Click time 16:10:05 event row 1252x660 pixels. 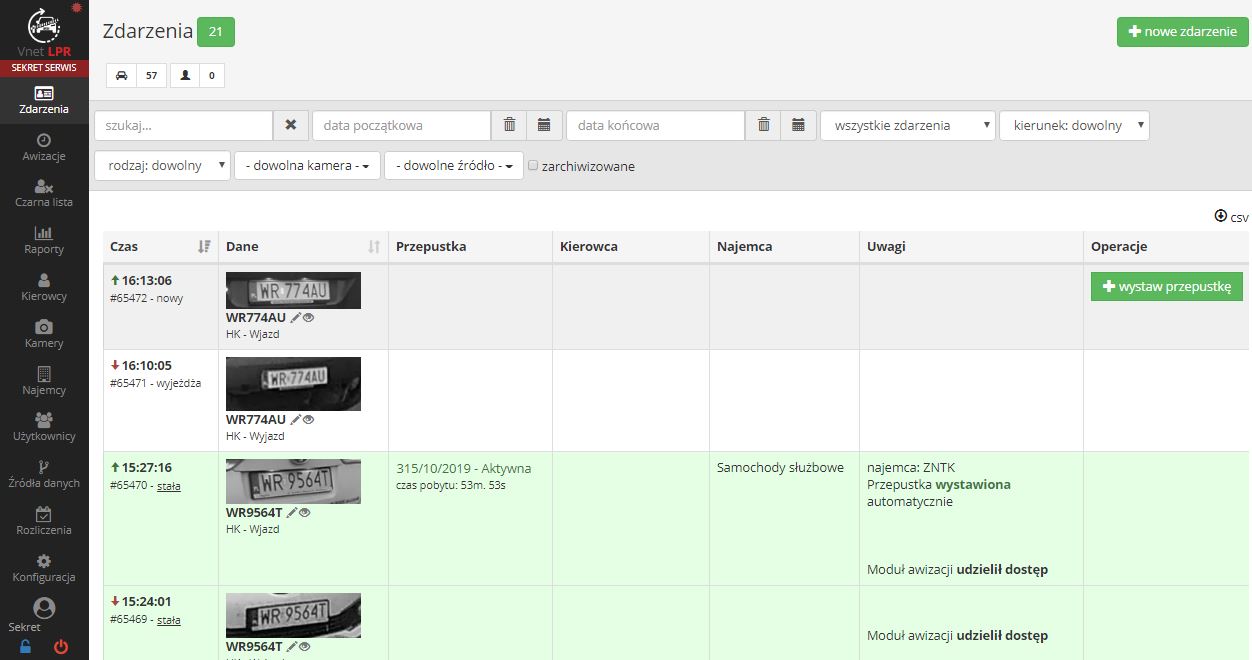pyautogui.click(x=147, y=365)
